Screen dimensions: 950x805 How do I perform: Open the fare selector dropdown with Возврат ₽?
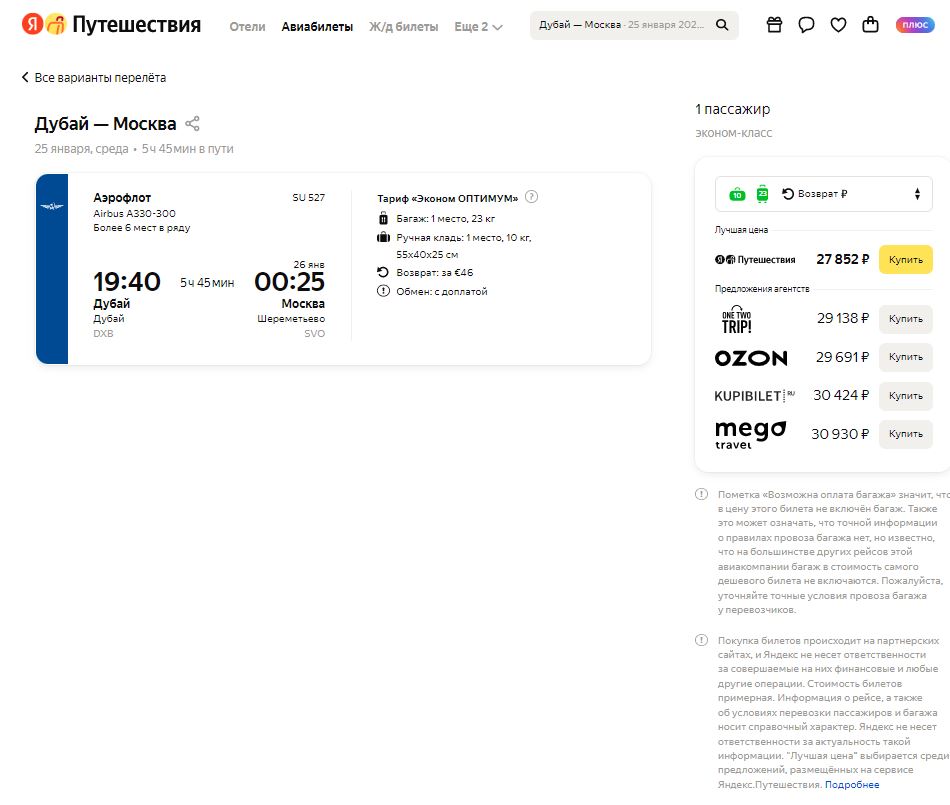(x=823, y=194)
